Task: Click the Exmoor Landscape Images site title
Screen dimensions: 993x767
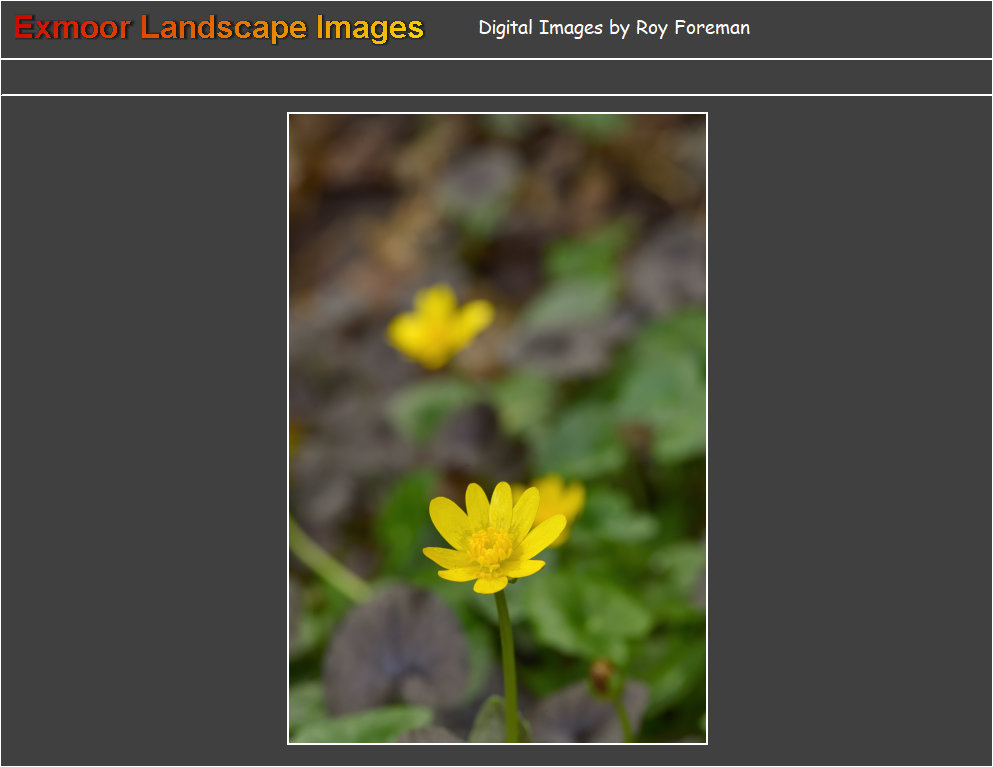Action: 219,28
